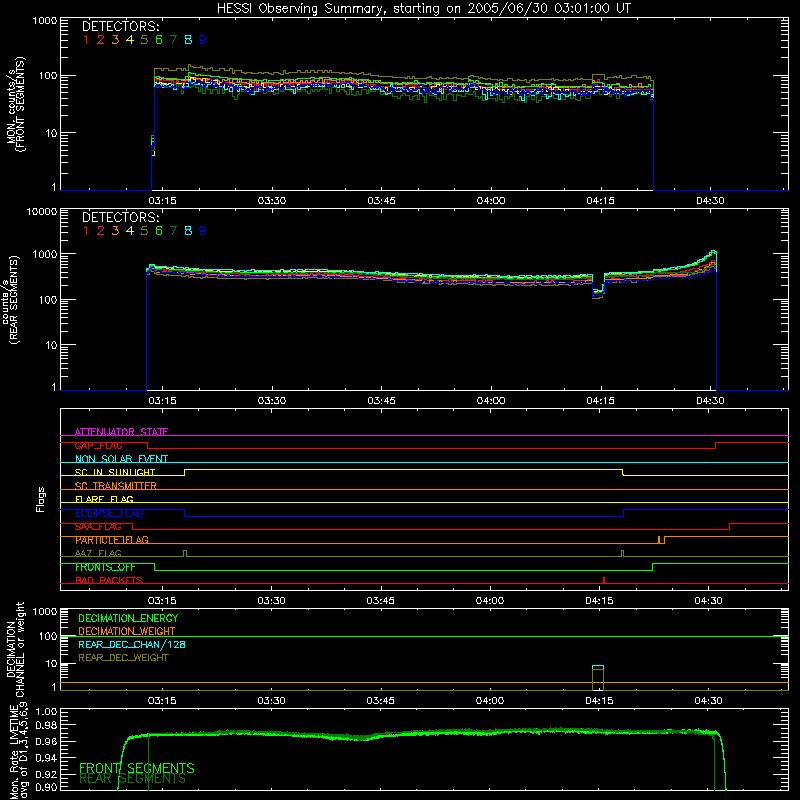800x800 pixels.
Task: Select blue detector 9 in front segments legend
Action: pyautogui.click(x=203, y=40)
